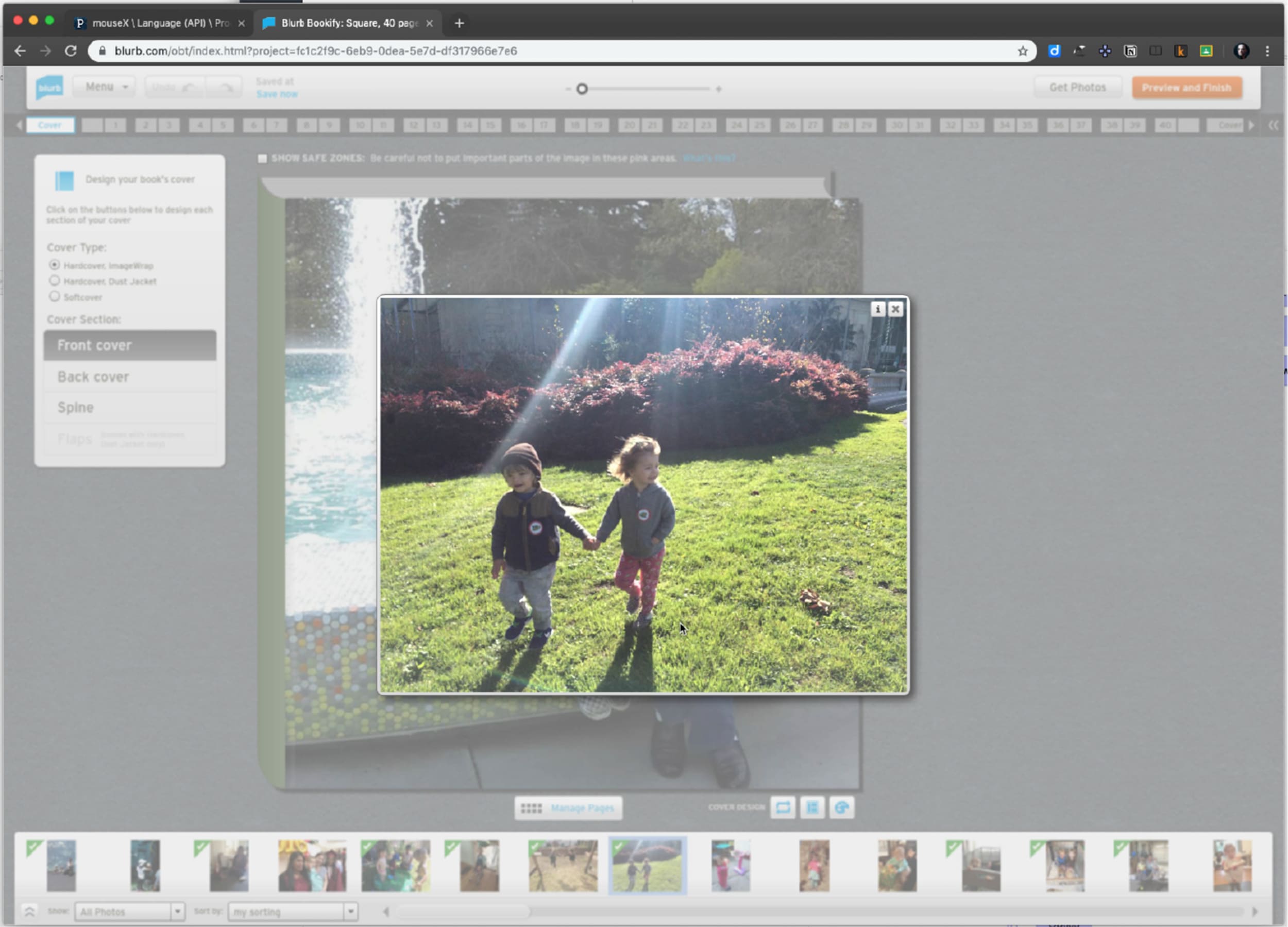The image size is (1288, 927).
Task: Click the Cover Design background icon
Action: [842, 807]
